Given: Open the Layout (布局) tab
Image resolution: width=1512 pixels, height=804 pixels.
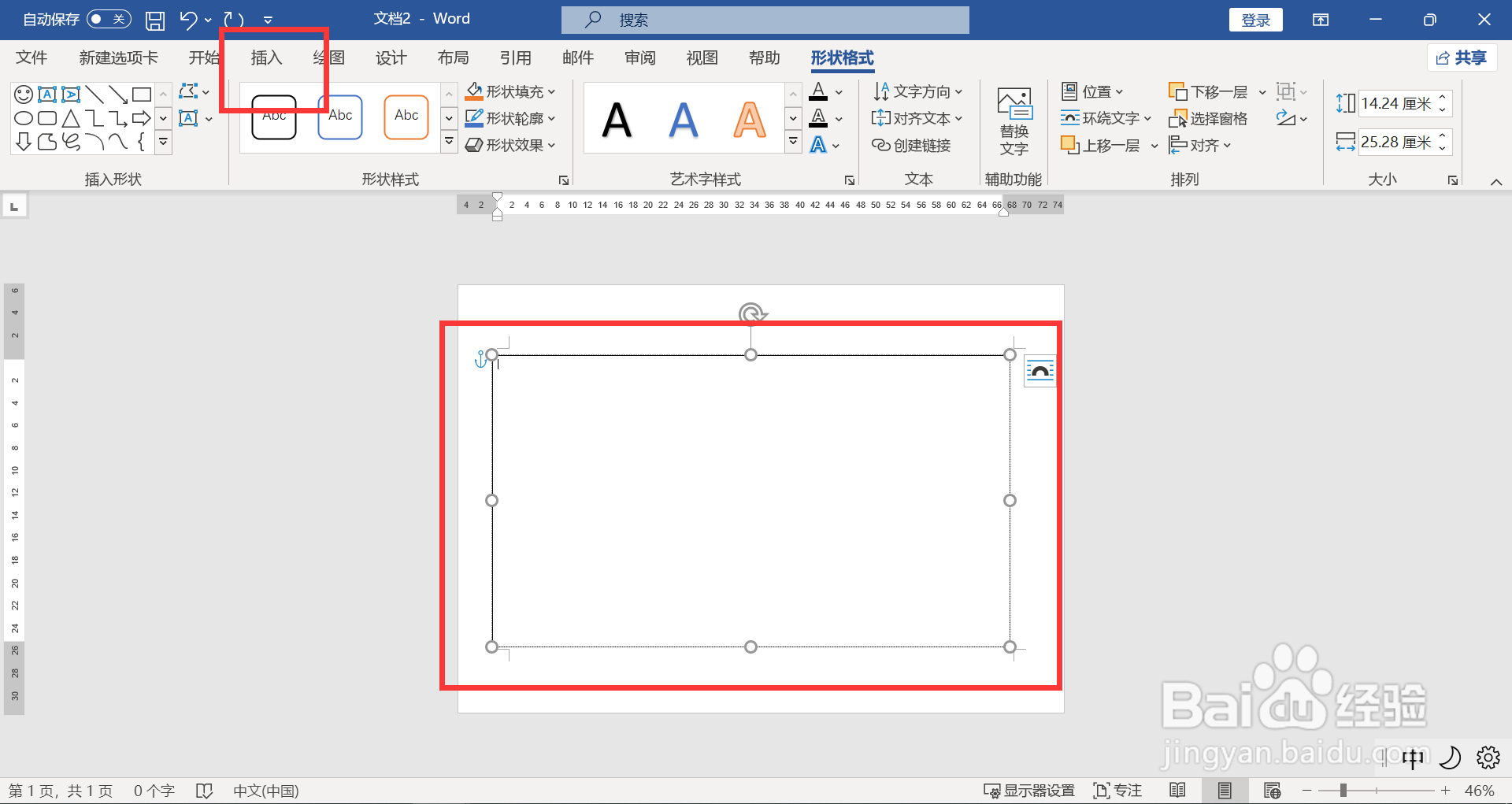Looking at the screenshot, I should [x=453, y=57].
